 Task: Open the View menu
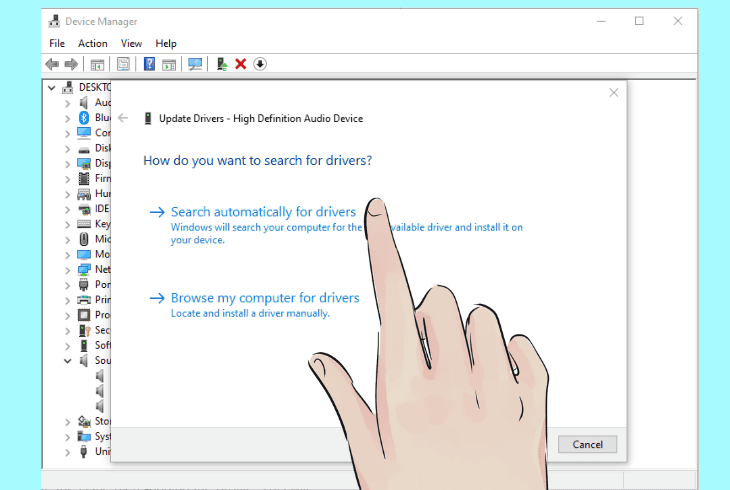131,43
